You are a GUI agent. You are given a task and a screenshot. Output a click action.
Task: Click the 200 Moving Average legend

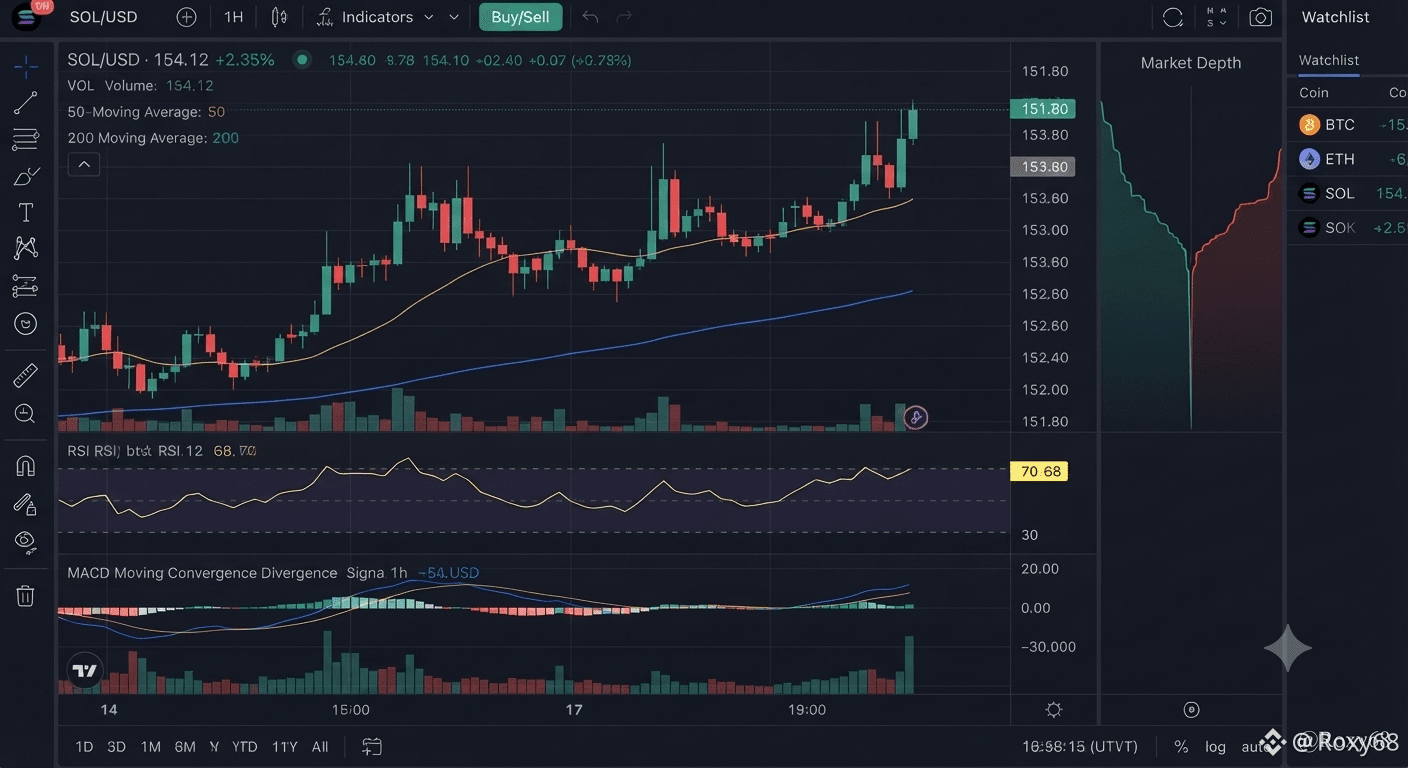click(x=153, y=138)
